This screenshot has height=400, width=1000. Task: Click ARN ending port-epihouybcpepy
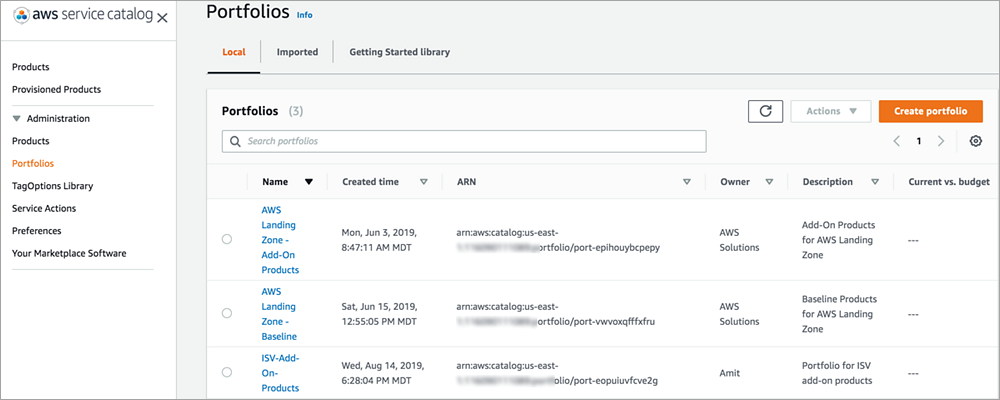tap(559, 240)
